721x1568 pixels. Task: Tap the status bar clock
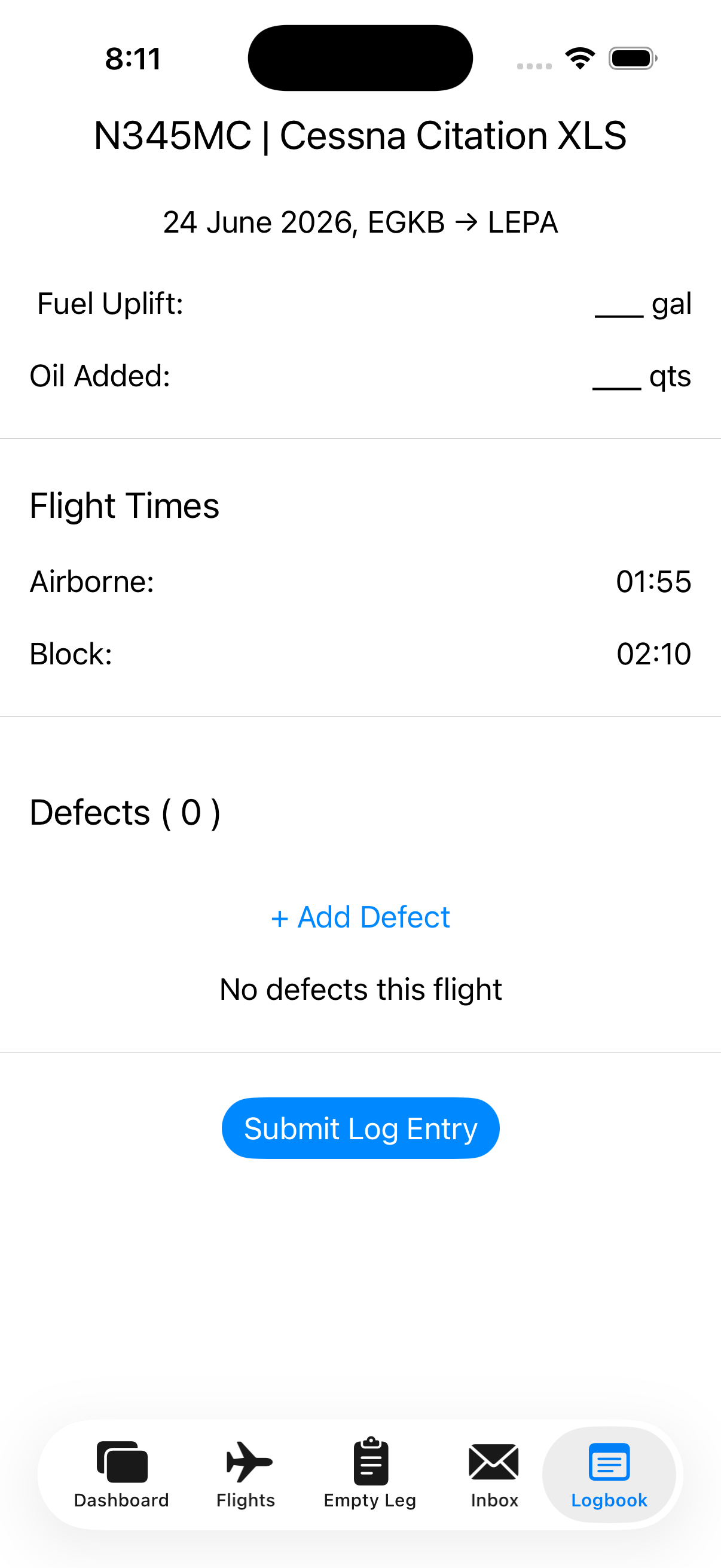point(133,59)
